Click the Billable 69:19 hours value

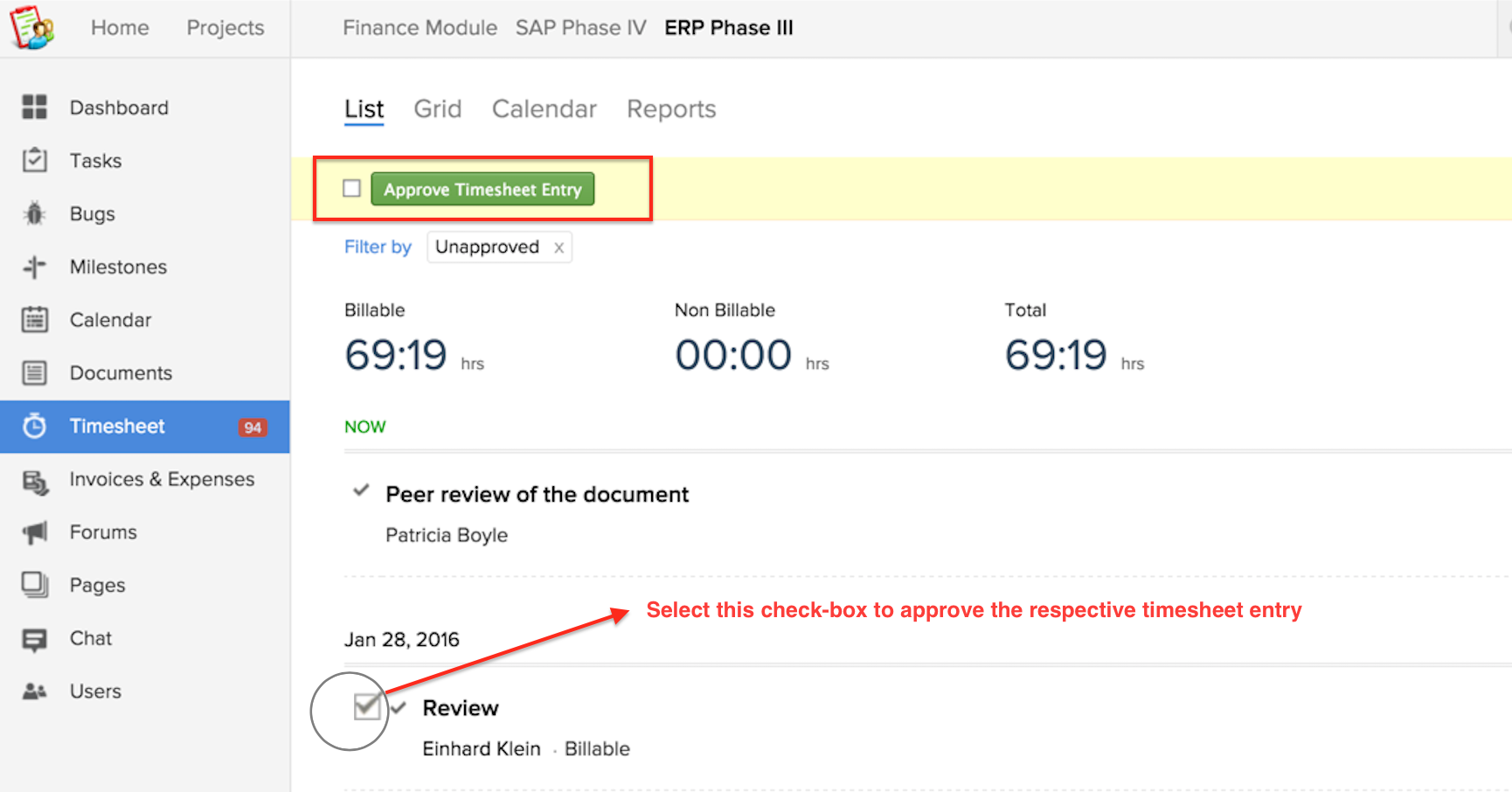click(x=396, y=355)
